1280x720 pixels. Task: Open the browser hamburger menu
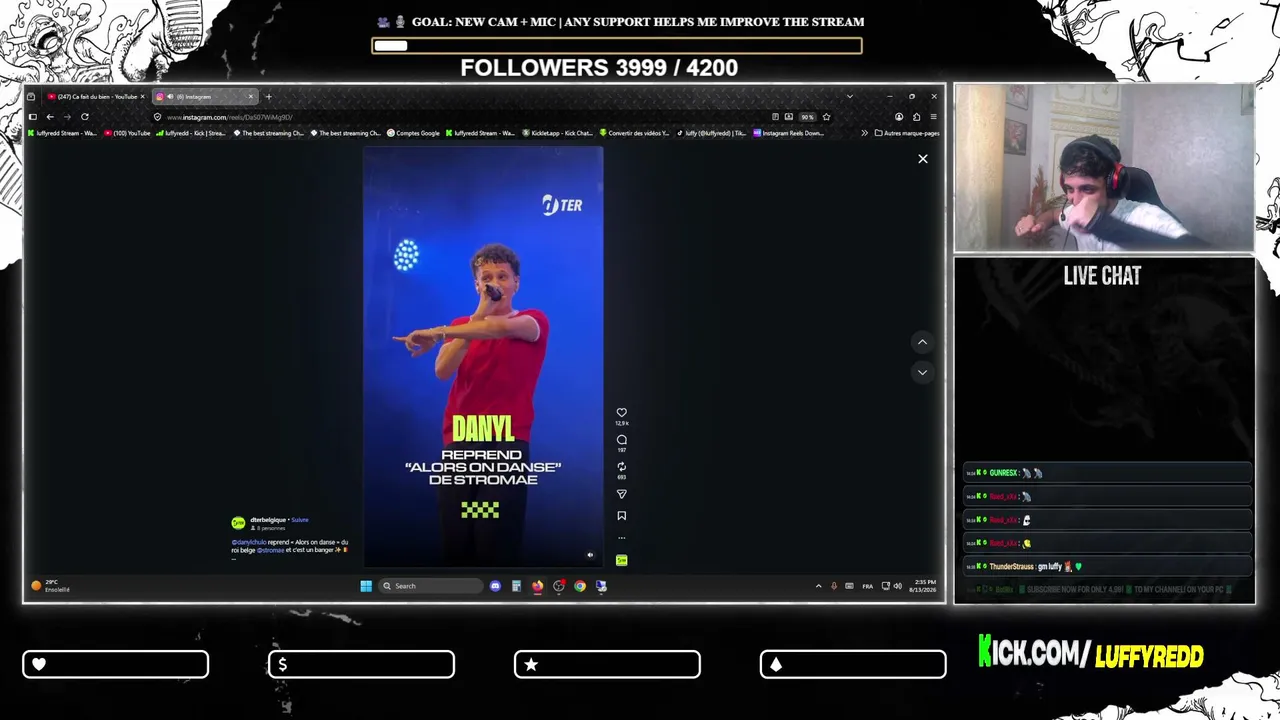point(933,117)
